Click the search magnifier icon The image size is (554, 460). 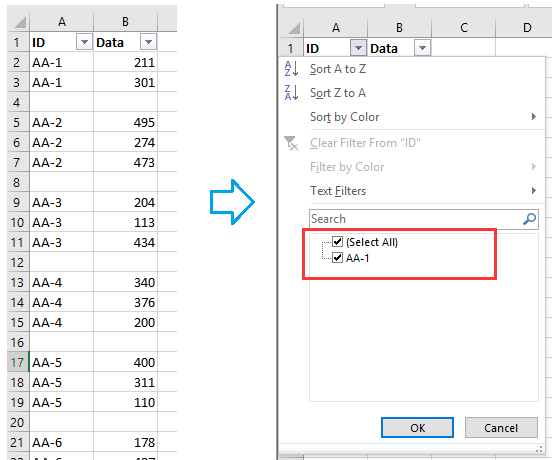(x=530, y=219)
